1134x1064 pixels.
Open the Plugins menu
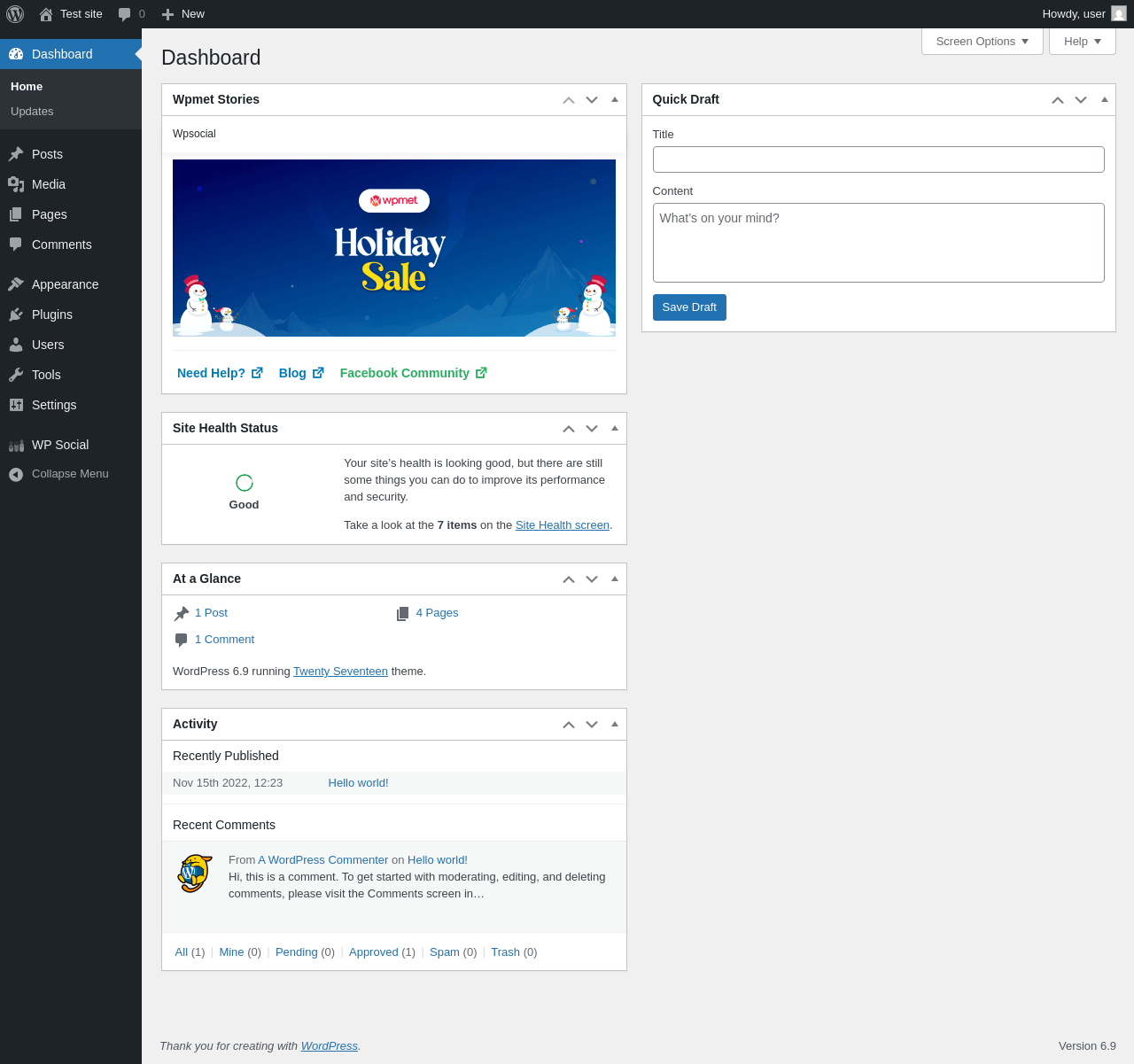71,315
